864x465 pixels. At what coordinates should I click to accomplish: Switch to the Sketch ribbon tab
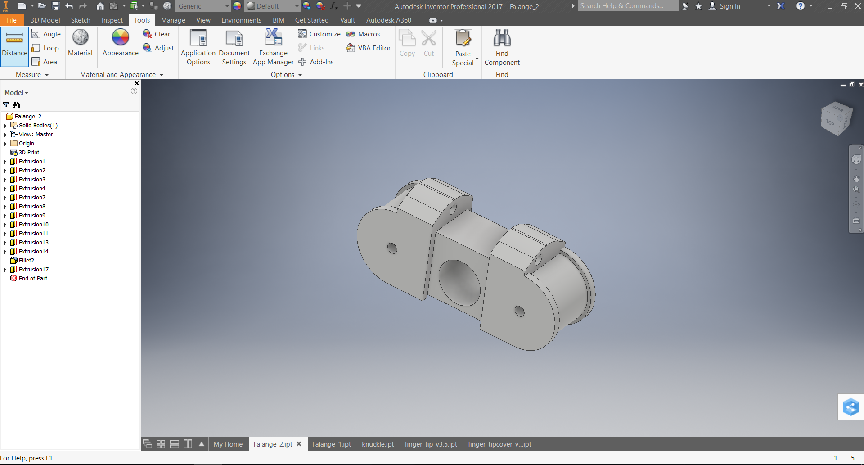80,20
